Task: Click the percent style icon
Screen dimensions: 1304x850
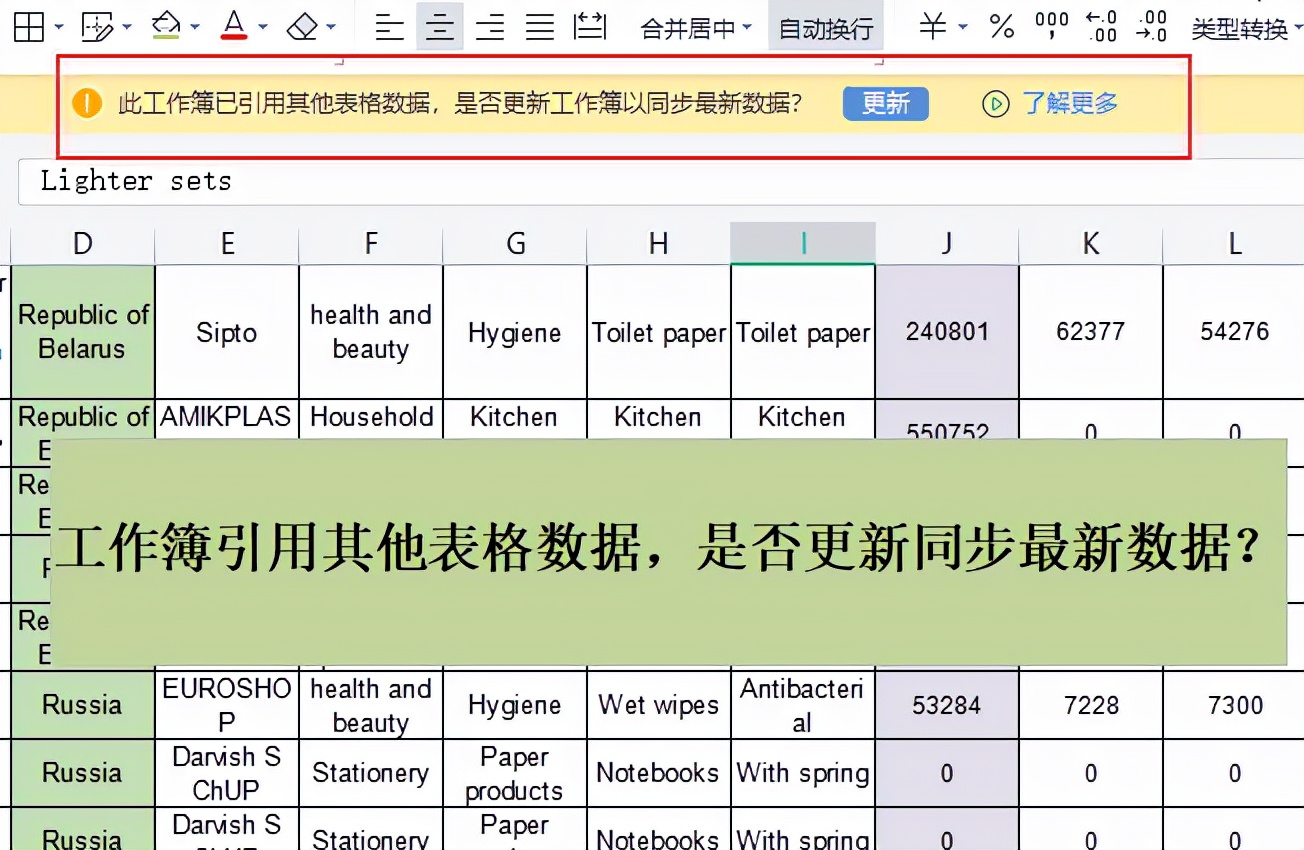Action: click(1001, 27)
